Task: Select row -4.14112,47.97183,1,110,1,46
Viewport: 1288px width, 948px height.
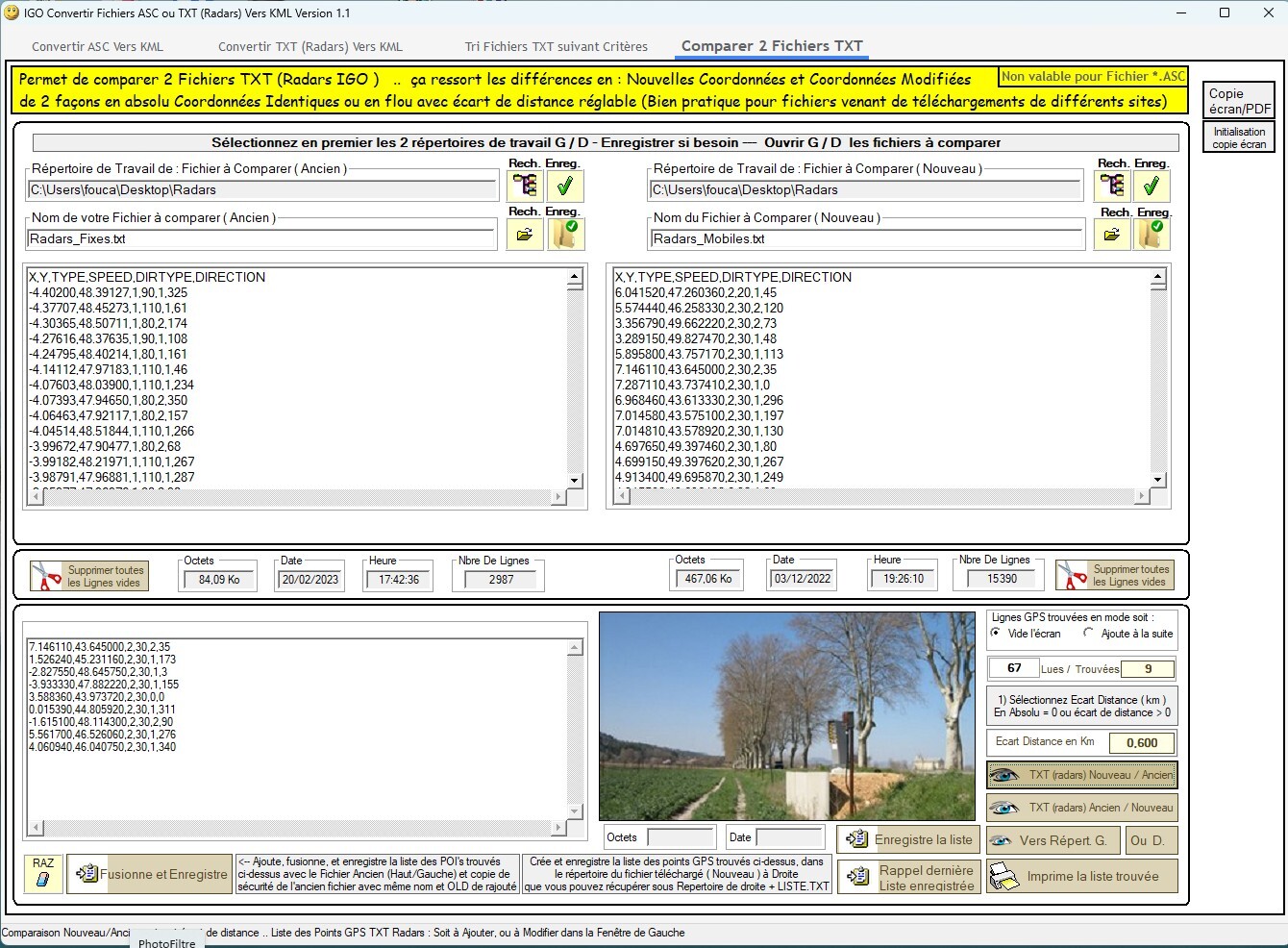Action: pos(109,369)
